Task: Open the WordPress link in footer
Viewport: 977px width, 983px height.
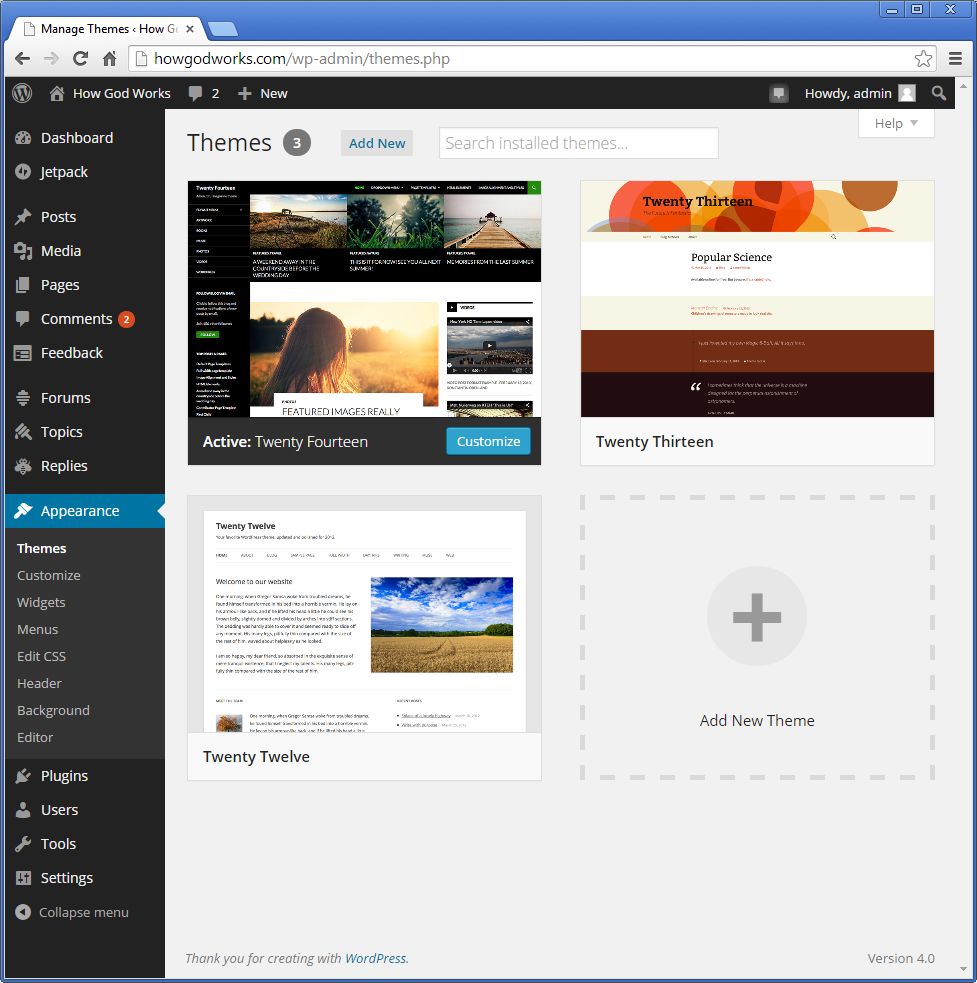Action: click(376, 958)
